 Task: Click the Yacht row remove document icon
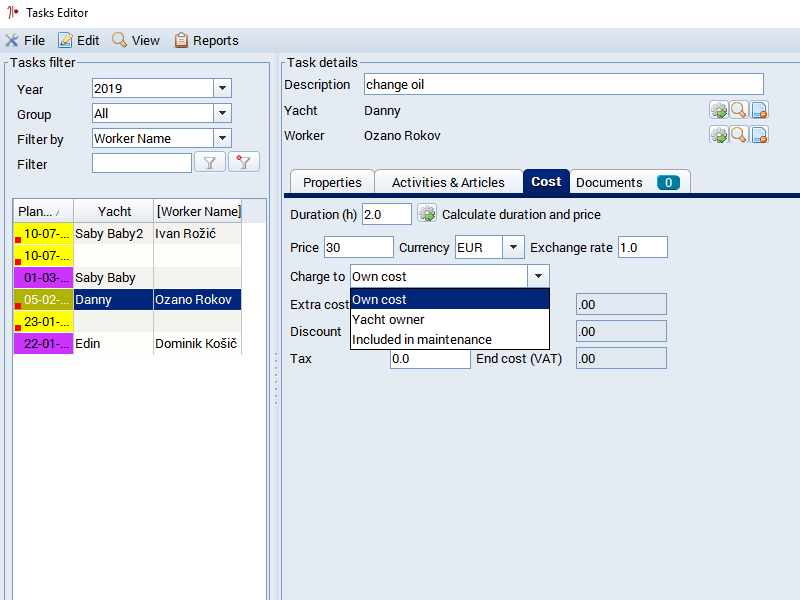click(759, 110)
